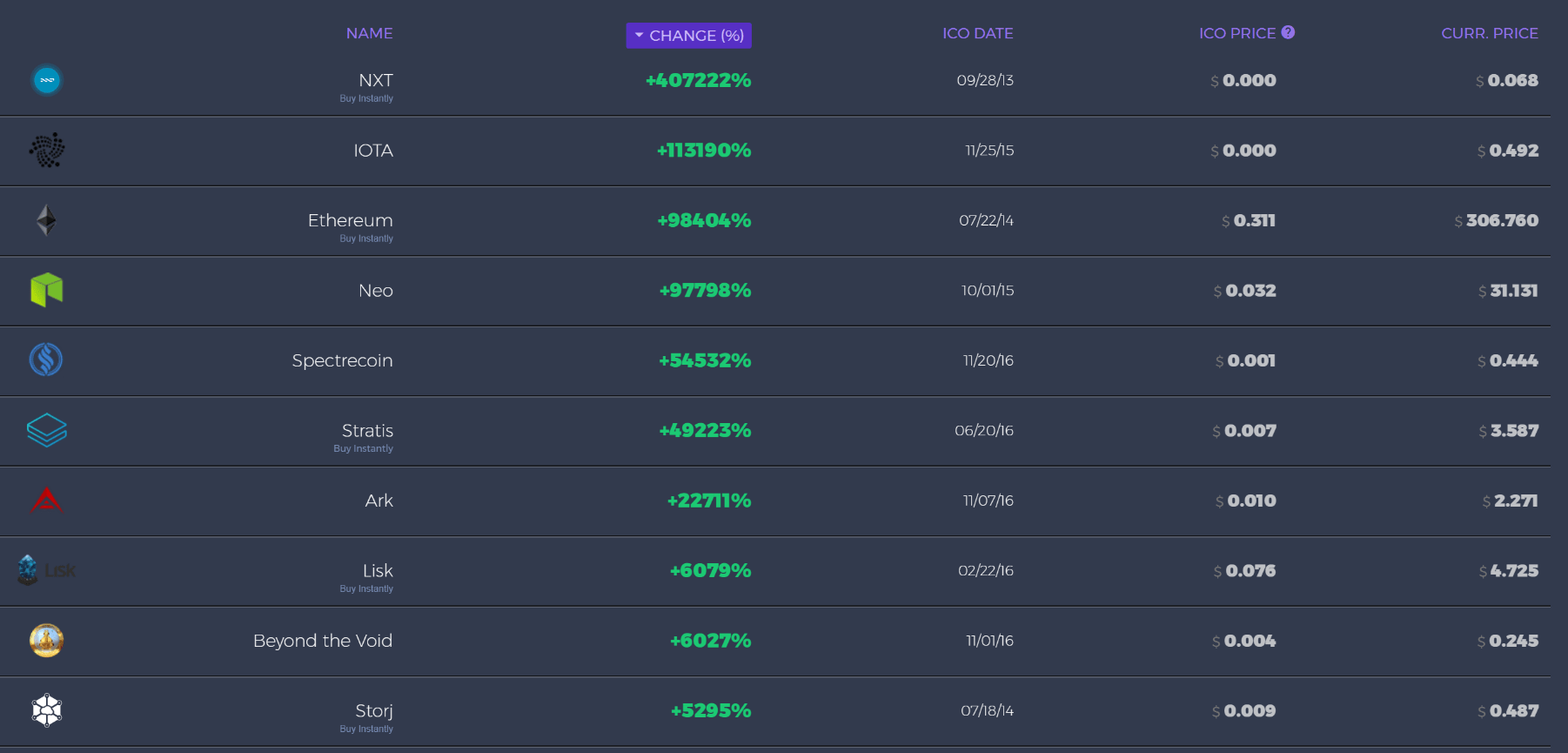Select the +407222% change value

click(699, 80)
